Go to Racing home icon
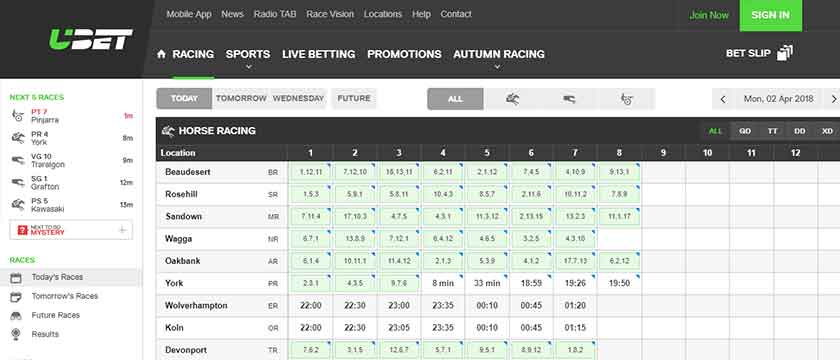Image resolution: width=840 pixels, height=360 pixels. pyautogui.click(x=161, y=54)
